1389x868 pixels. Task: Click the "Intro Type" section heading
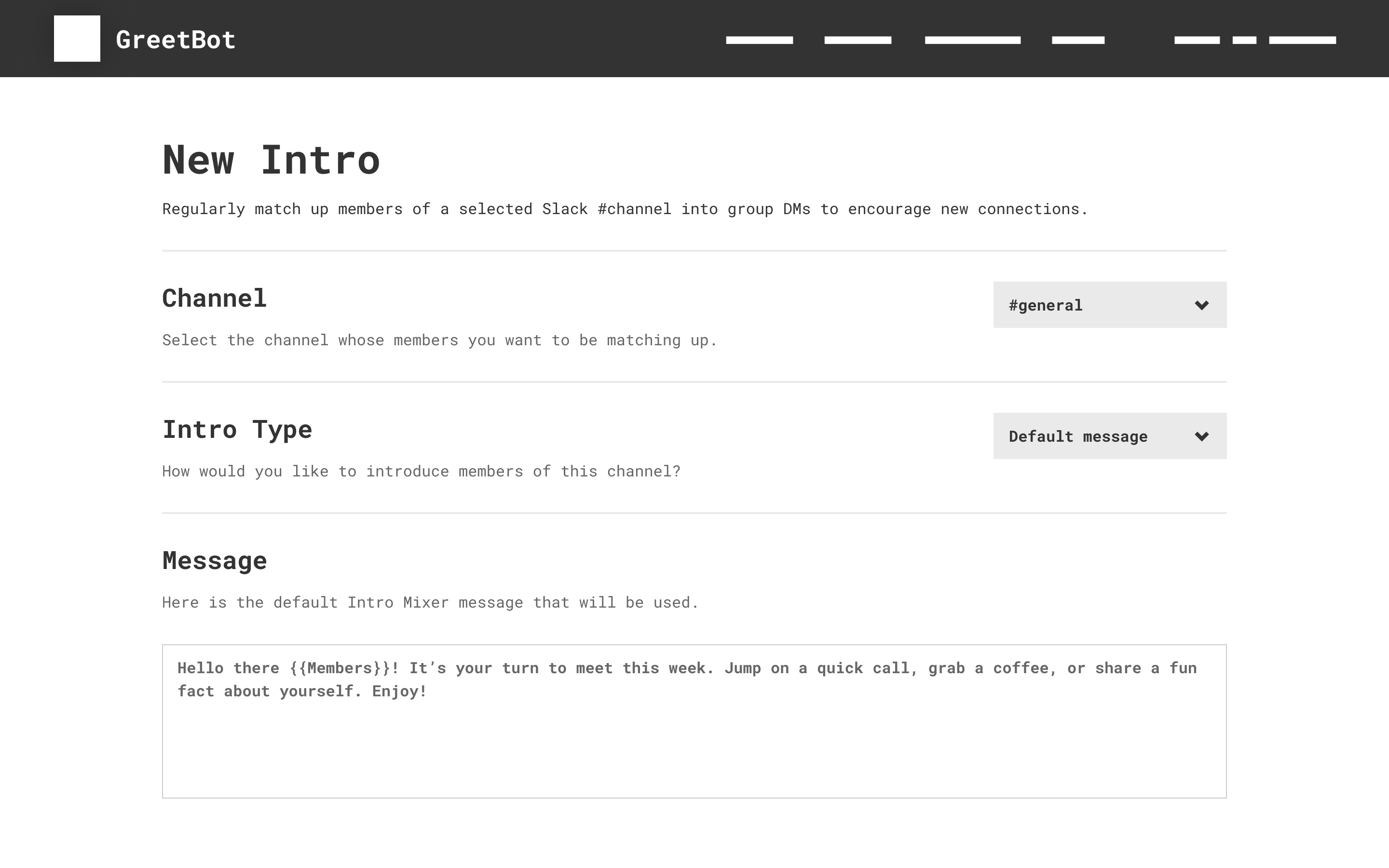[237, 429]
